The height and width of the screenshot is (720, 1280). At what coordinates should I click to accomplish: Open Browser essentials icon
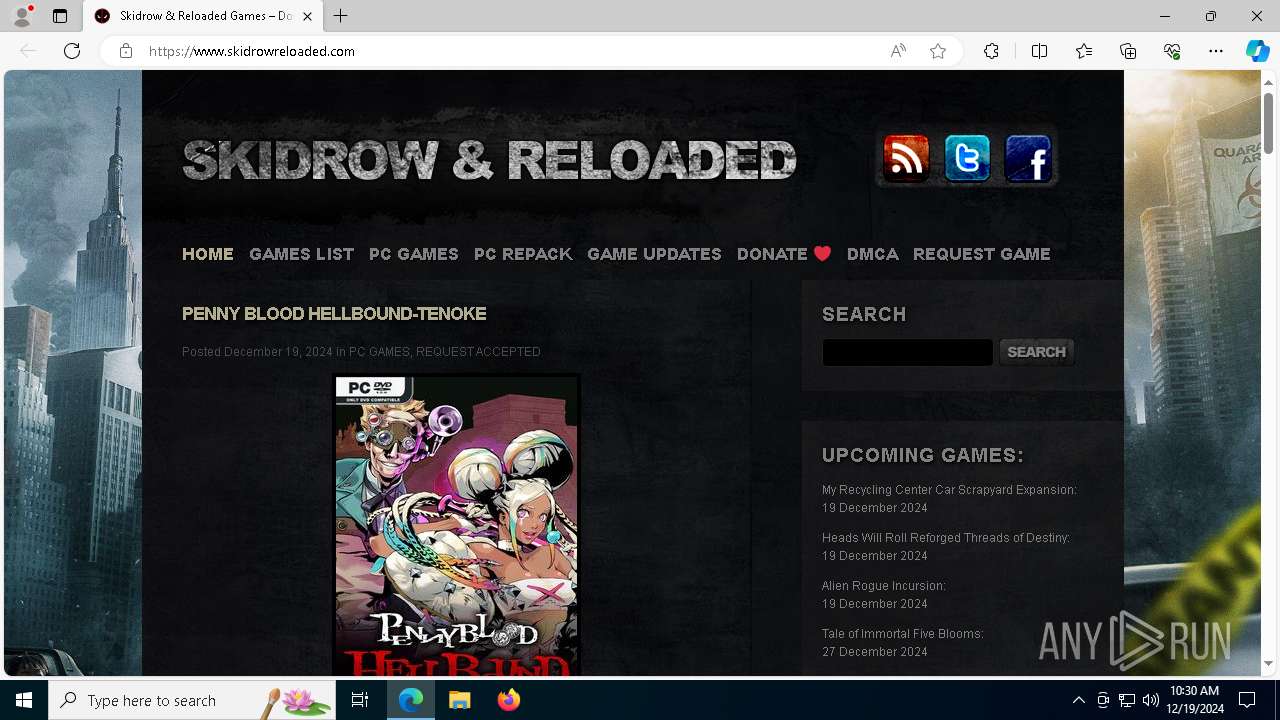(x=1172, y=51)
